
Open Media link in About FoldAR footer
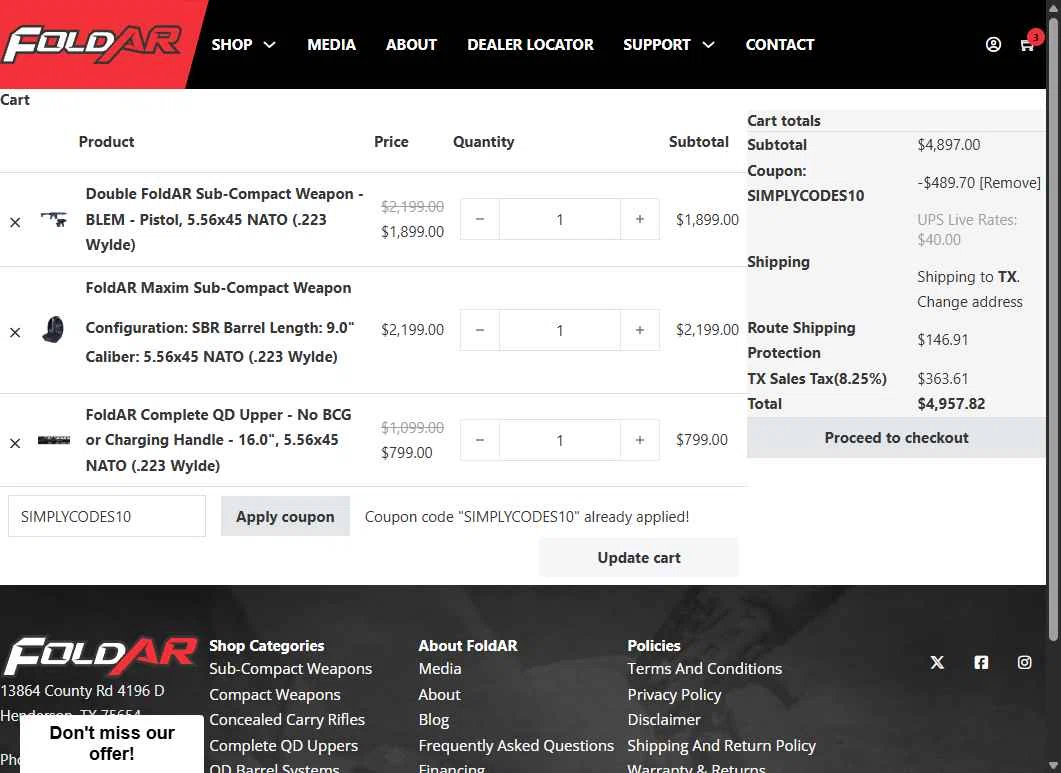(440, 669)
